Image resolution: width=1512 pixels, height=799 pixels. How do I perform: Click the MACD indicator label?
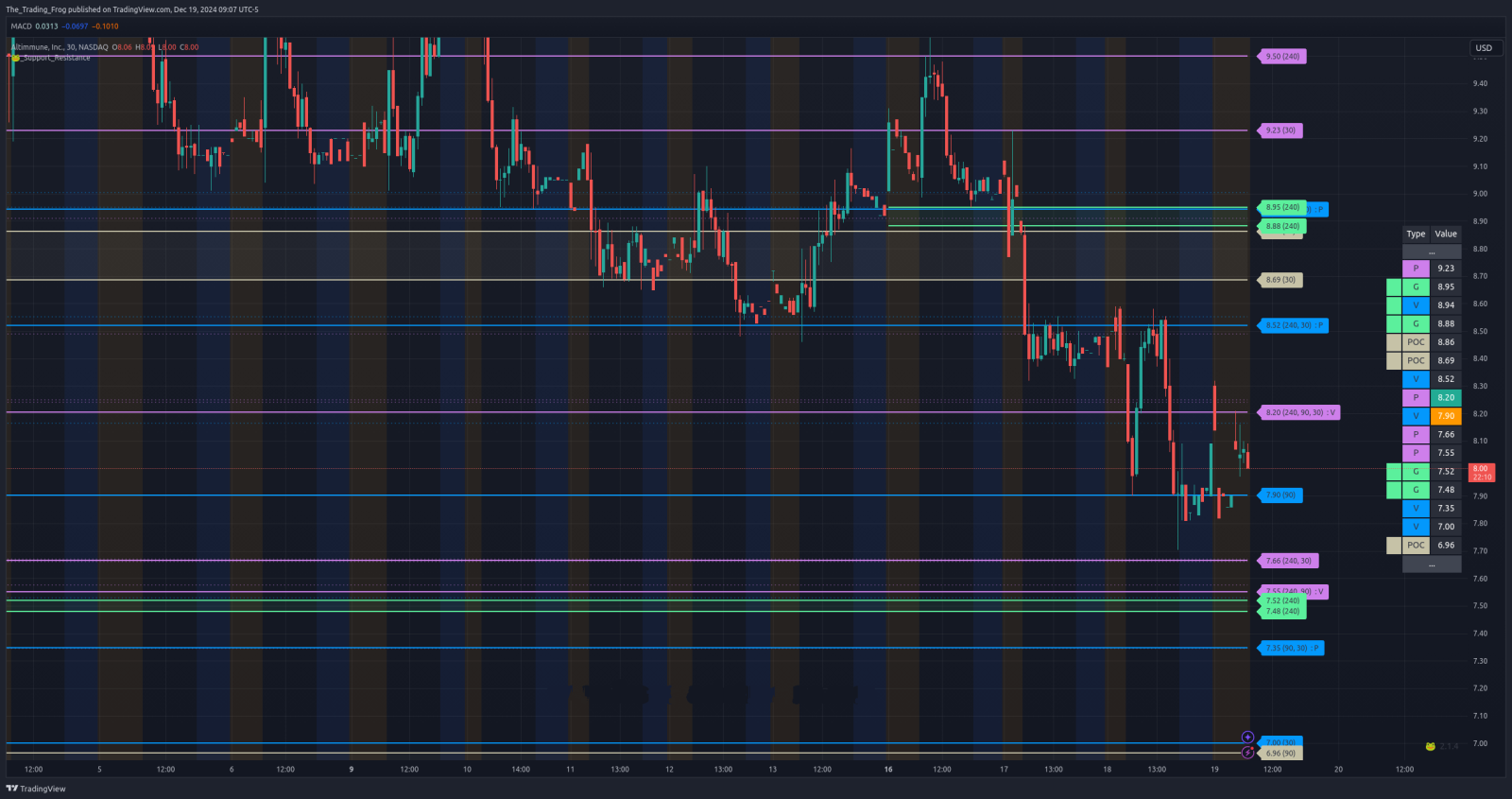[21, 26]
